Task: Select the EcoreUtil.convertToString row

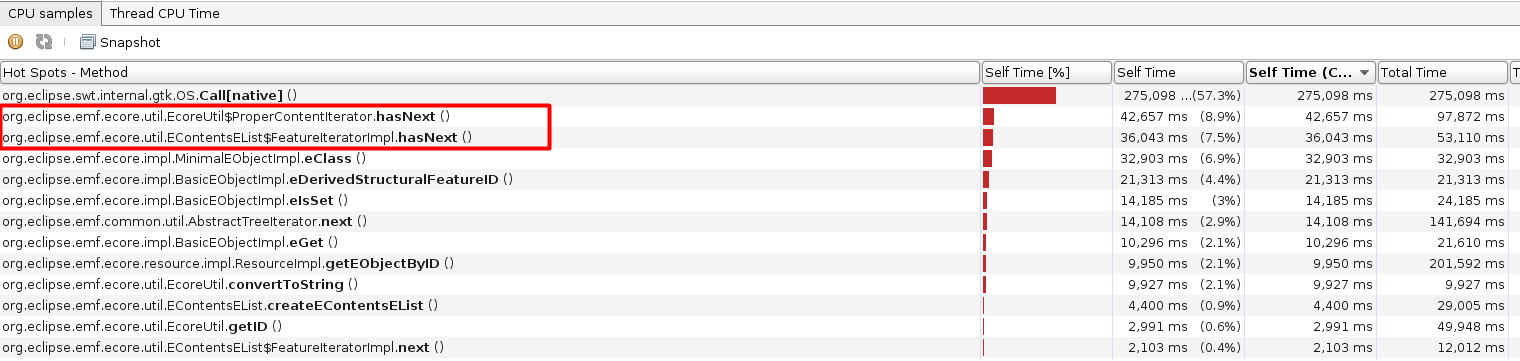Action: pos(760,284)
